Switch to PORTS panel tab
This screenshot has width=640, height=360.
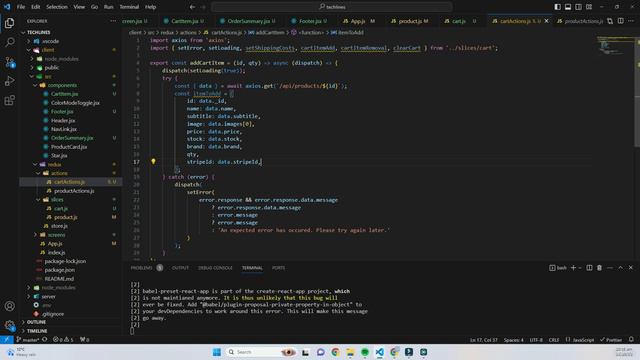278,268
